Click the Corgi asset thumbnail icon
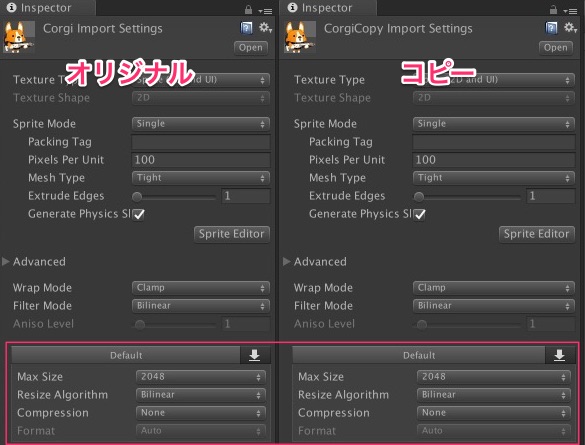 (19, 37)
